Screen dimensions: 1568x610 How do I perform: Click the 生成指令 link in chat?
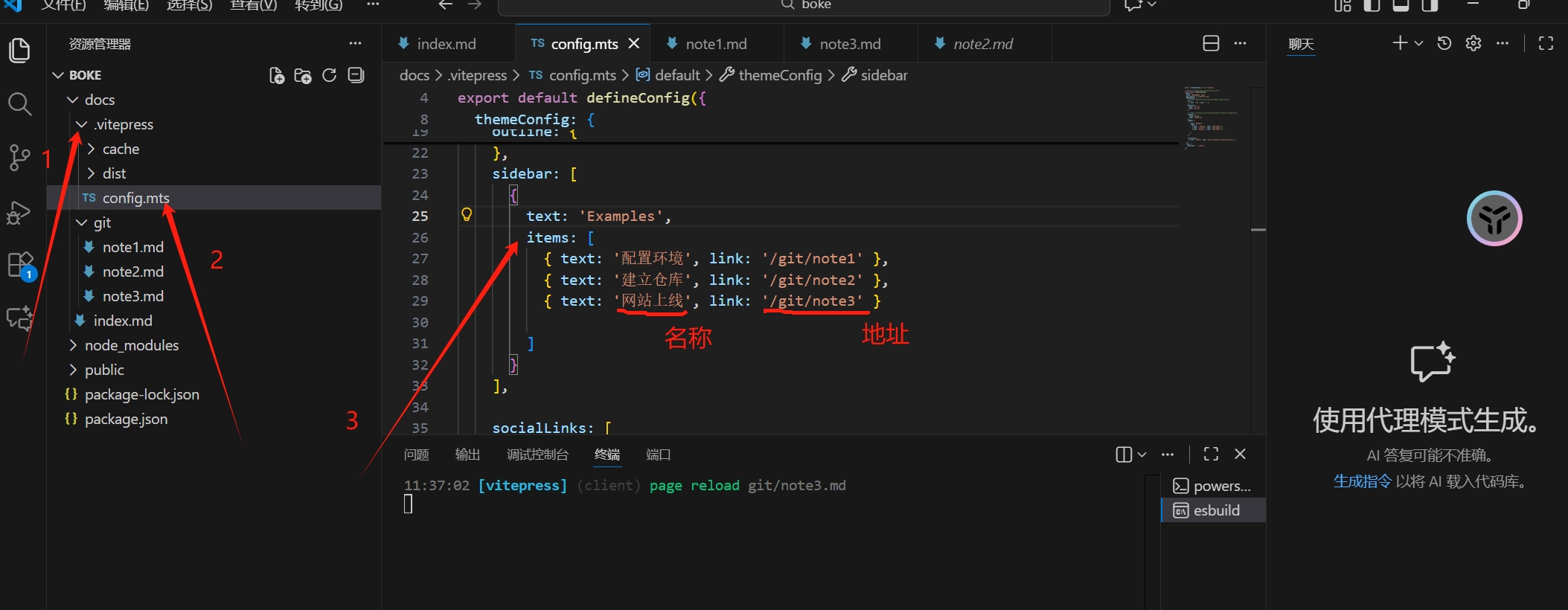tap(1362, 481)
